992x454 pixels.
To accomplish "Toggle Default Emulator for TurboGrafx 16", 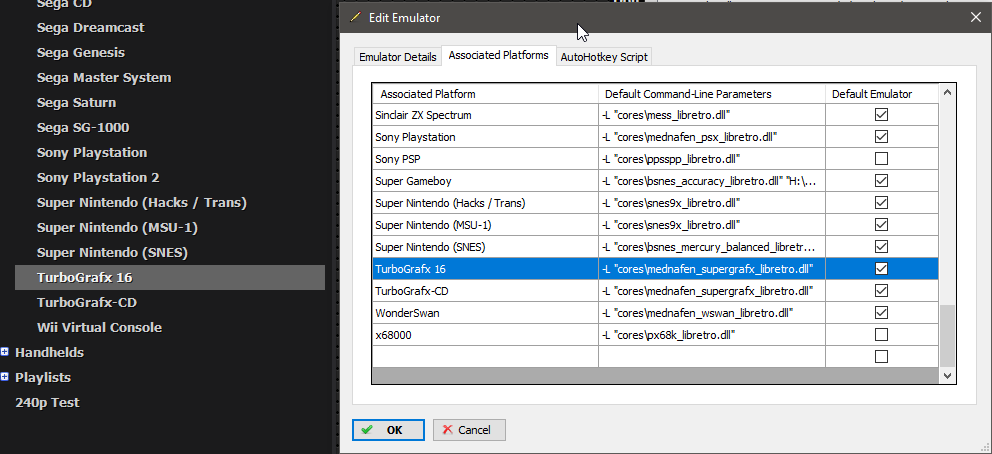I will [881, 269].
